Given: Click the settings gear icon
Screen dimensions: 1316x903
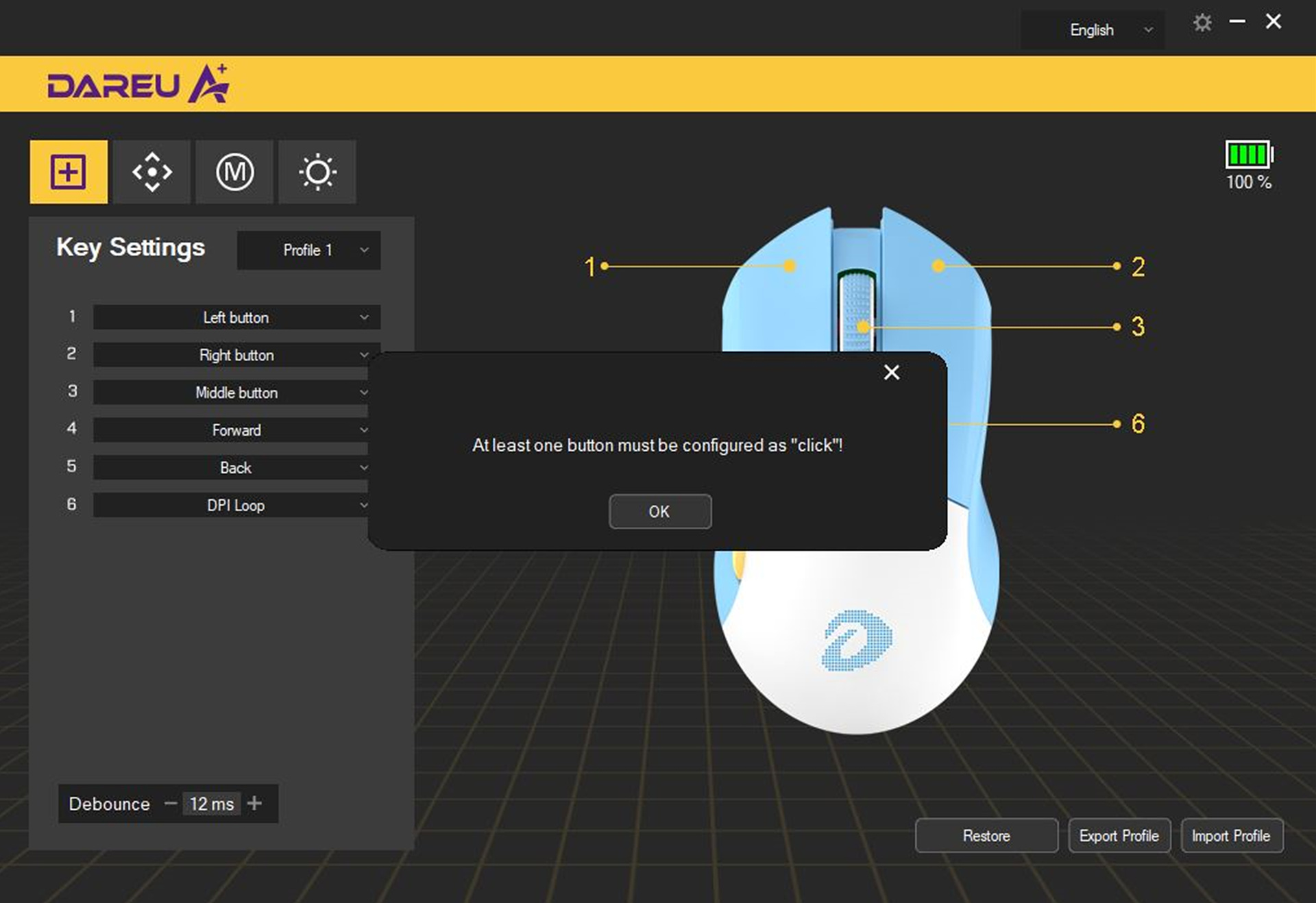Looking at the screenshot, I should pyautogui.click(x=1202, y=23).
